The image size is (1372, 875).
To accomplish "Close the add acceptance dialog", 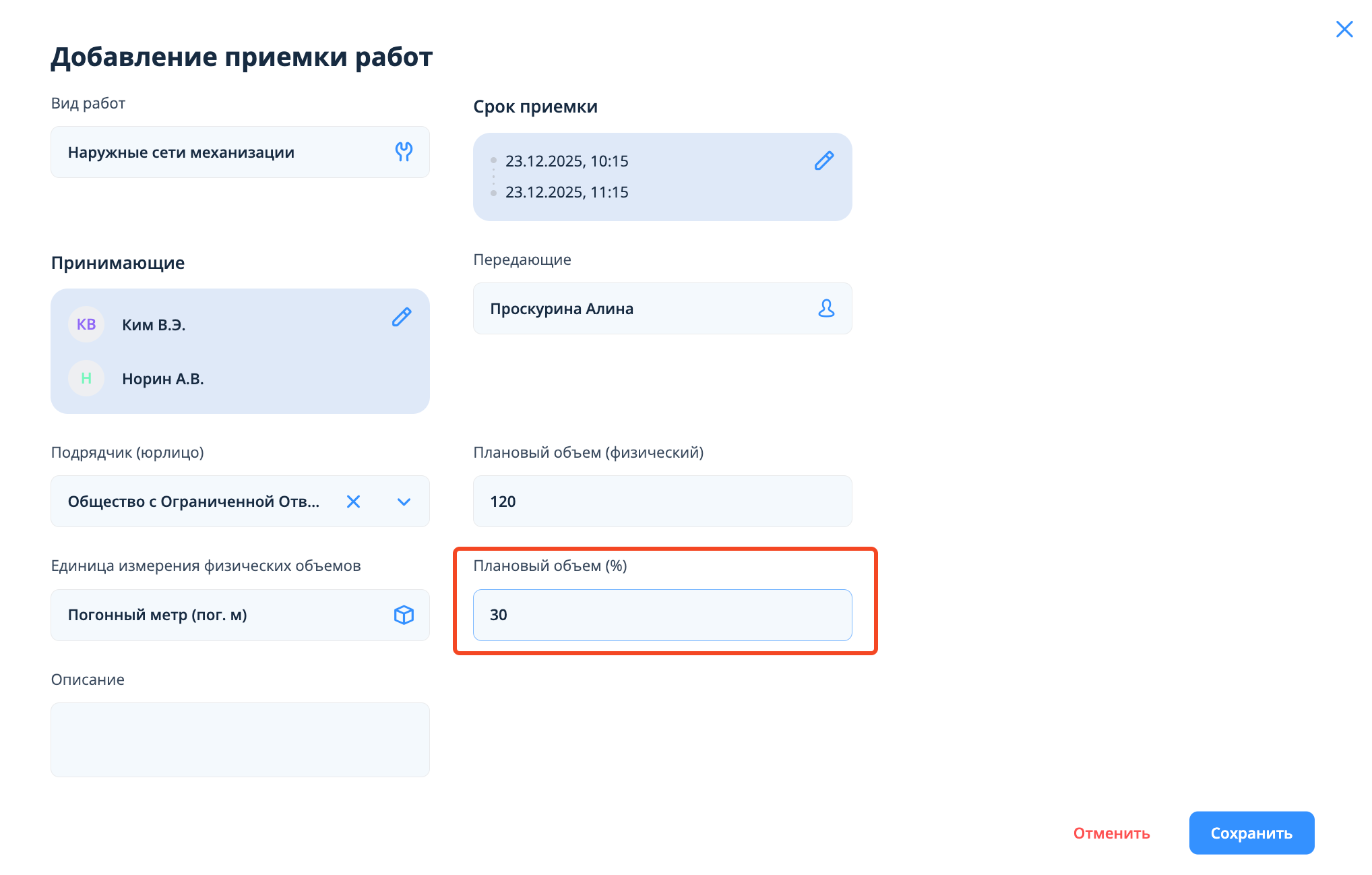I will coord(1344,29).
